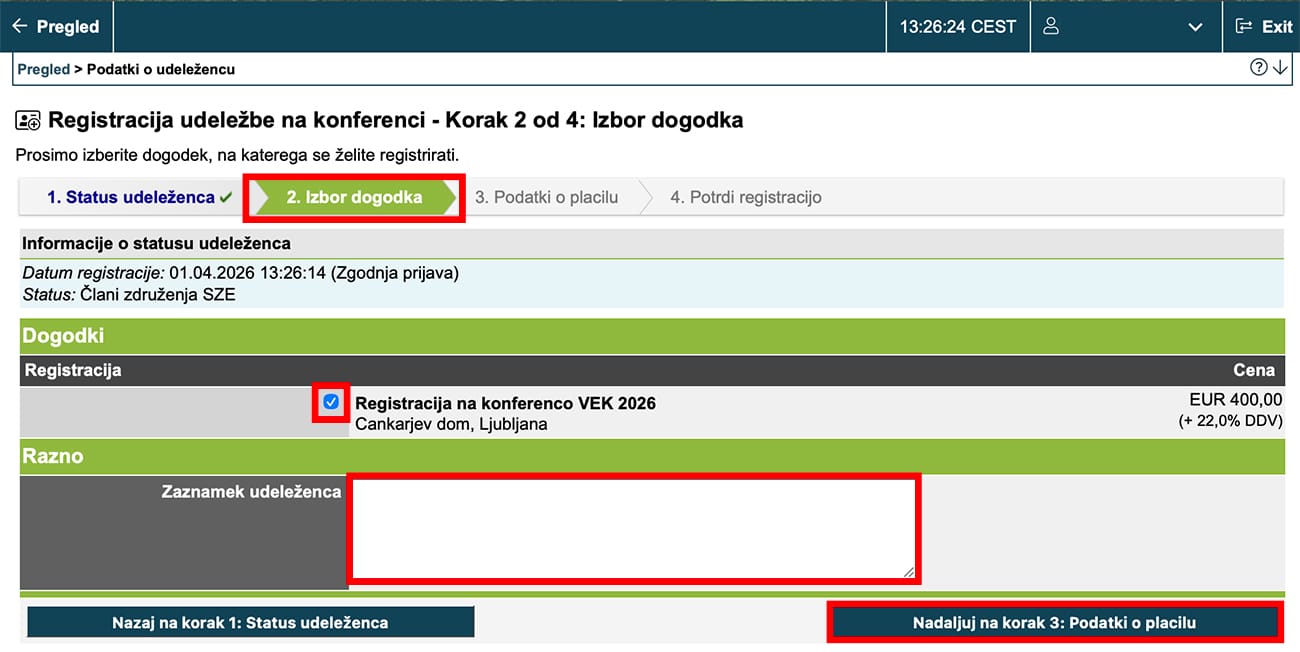Click Nadaljuj na korak 3 button
1300x652 pixels.
click(x=1054, y=621)
